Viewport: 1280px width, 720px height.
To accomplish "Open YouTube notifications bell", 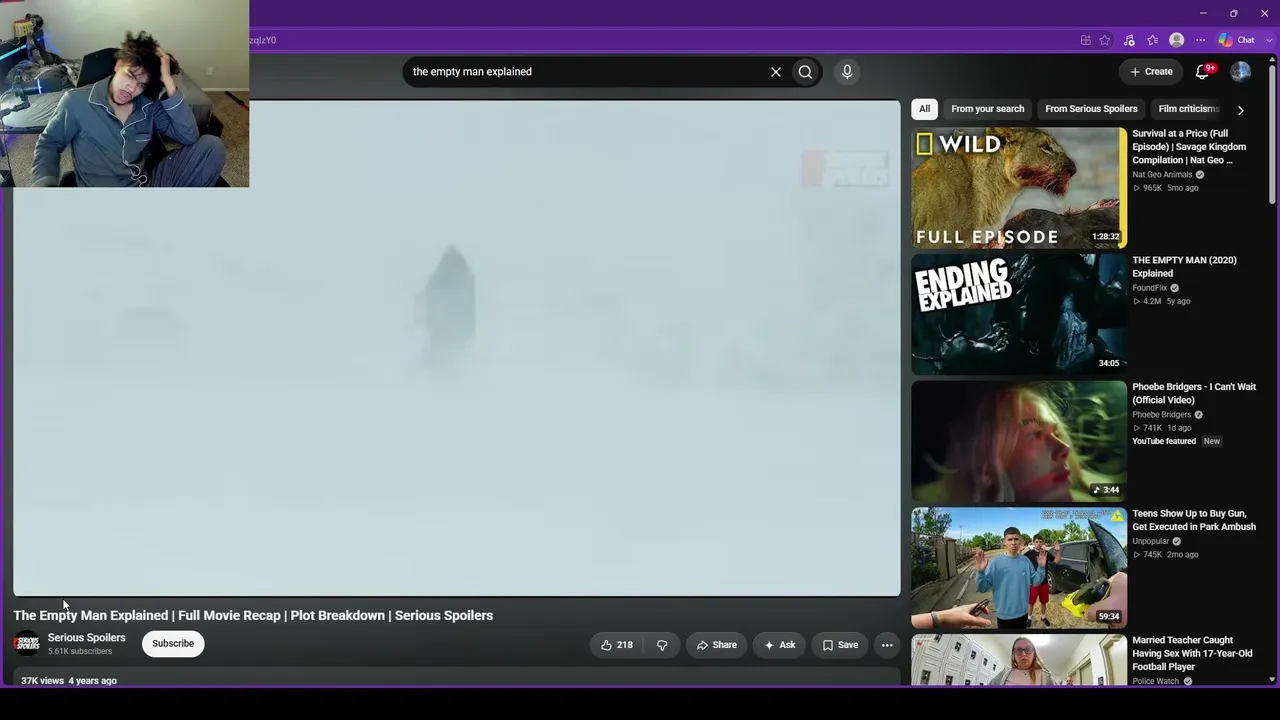I will 1203,72.
